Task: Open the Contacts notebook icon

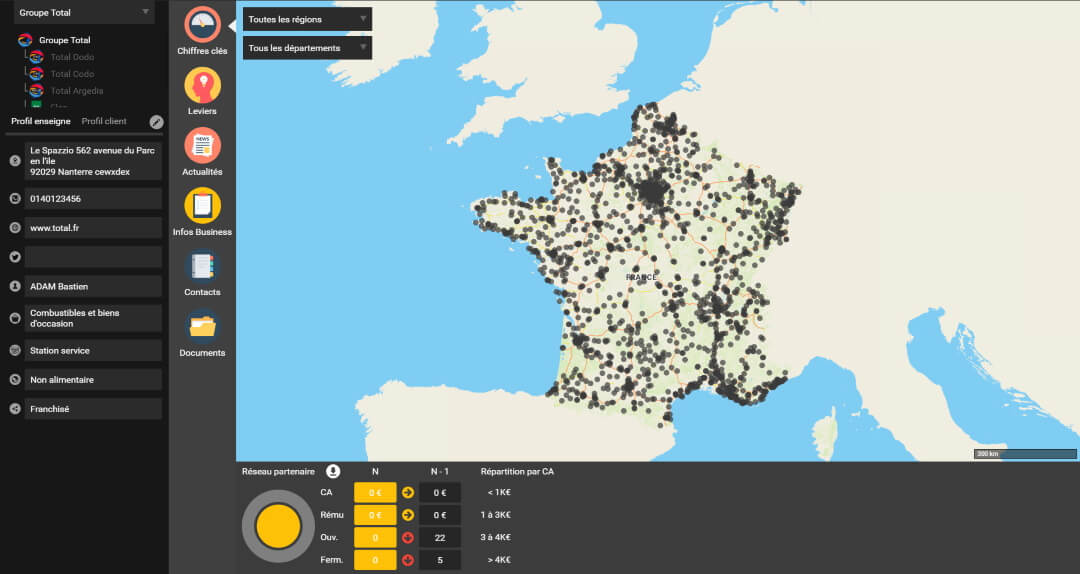Action: click(x=202, y=266)
